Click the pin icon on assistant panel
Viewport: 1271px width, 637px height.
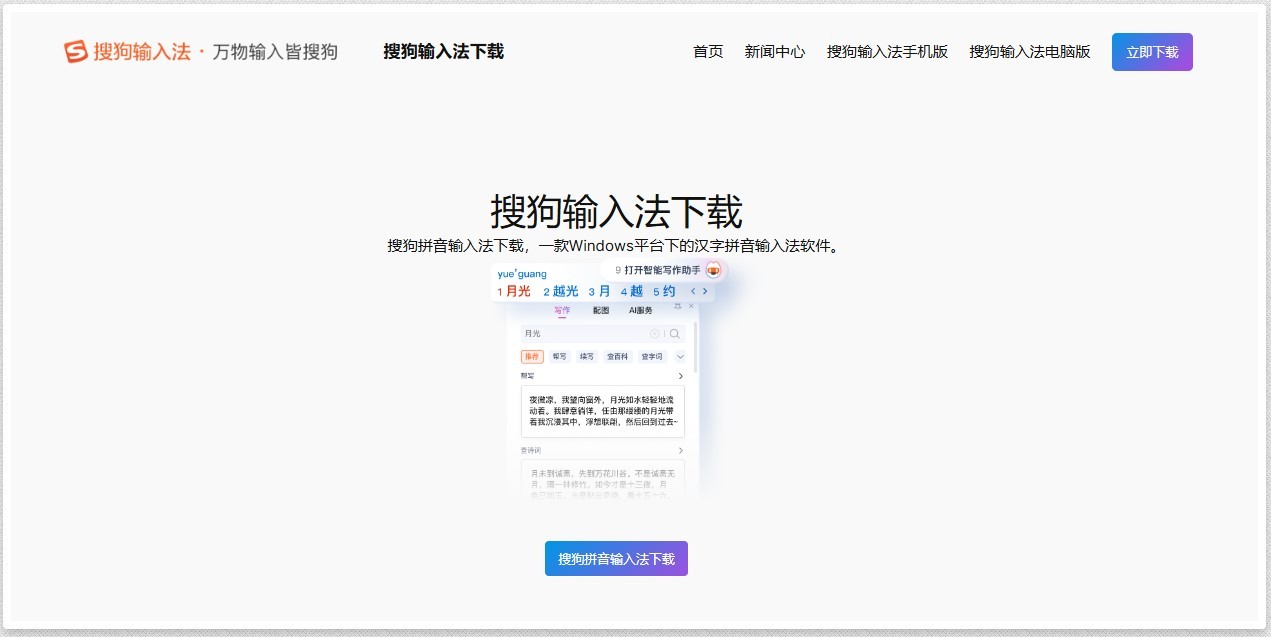[x=677, y=305]
